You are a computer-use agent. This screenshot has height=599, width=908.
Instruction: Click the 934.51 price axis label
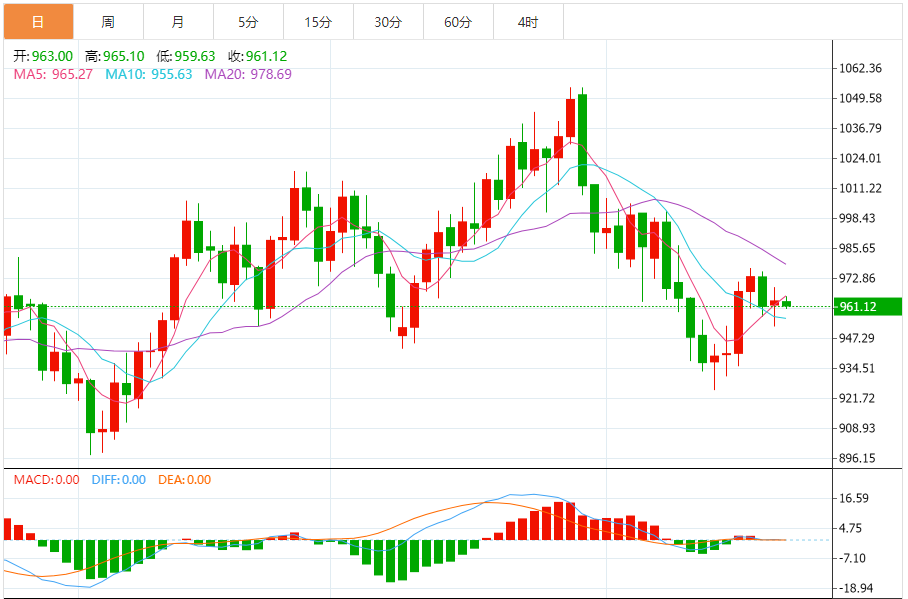[x=858, y=368]
